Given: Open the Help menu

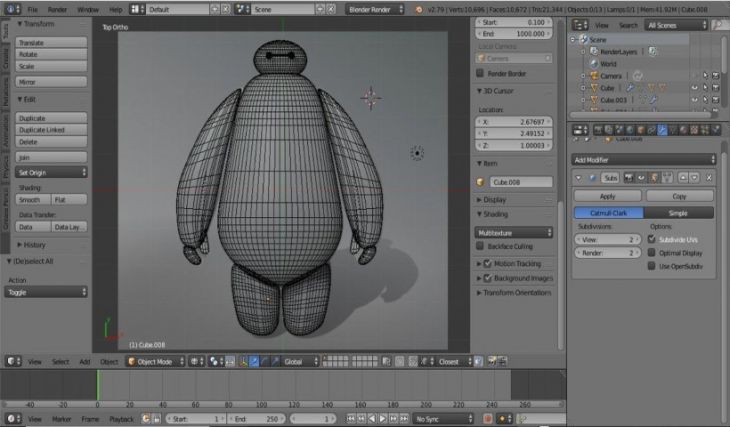Looking at the screenshot, I should click(x=115, y=9).
